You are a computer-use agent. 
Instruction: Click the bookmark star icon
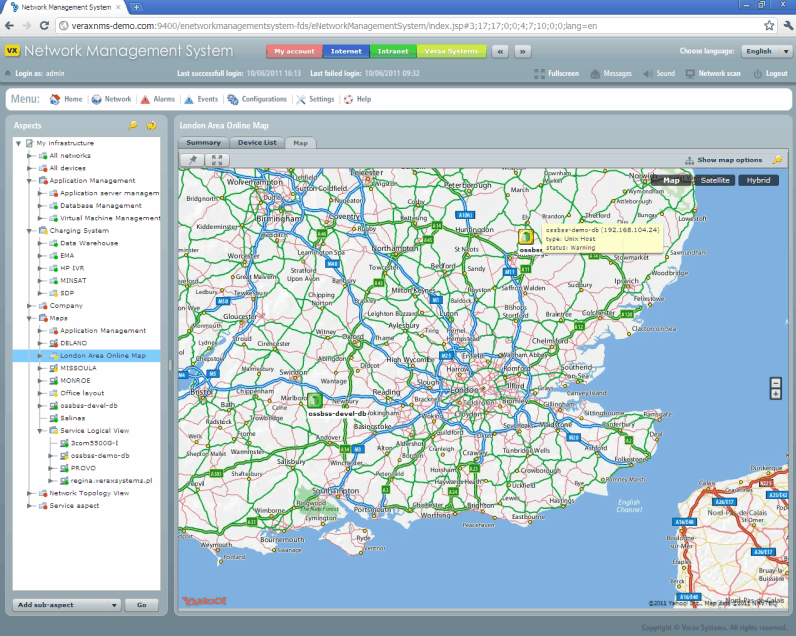point(769,25)
